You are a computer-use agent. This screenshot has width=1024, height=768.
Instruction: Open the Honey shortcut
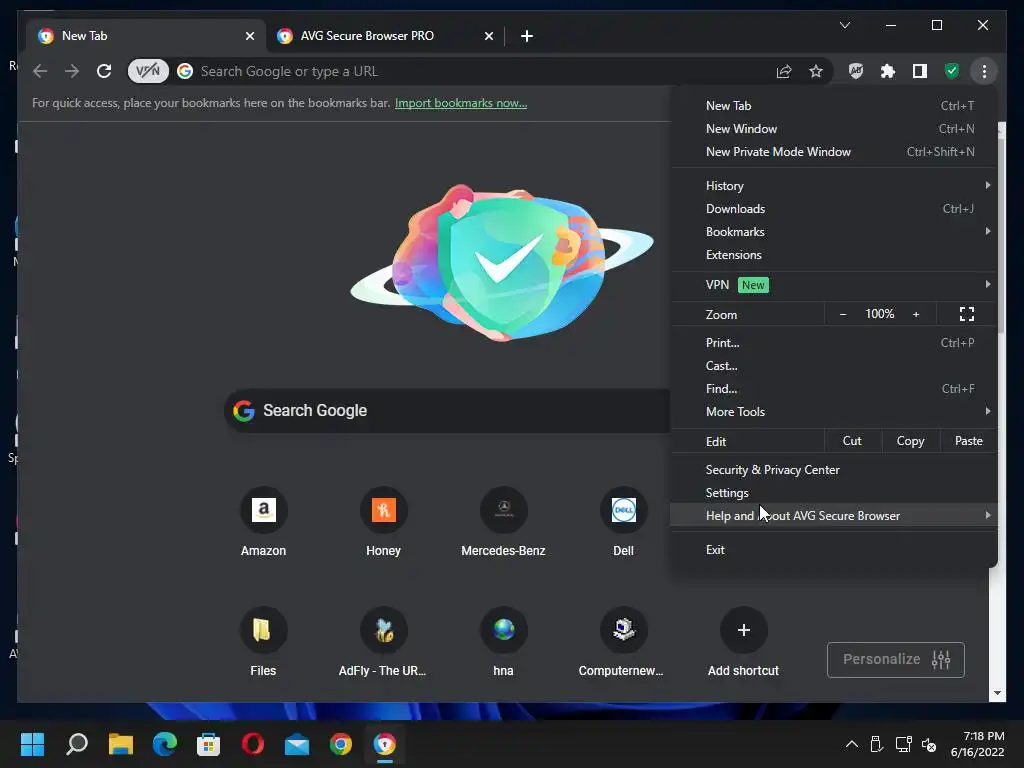(x=383, y=521)
